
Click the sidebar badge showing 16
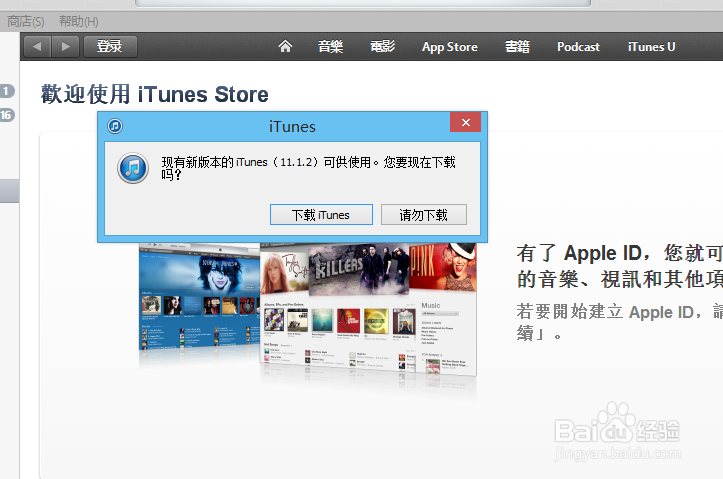[x=6, y=115]
